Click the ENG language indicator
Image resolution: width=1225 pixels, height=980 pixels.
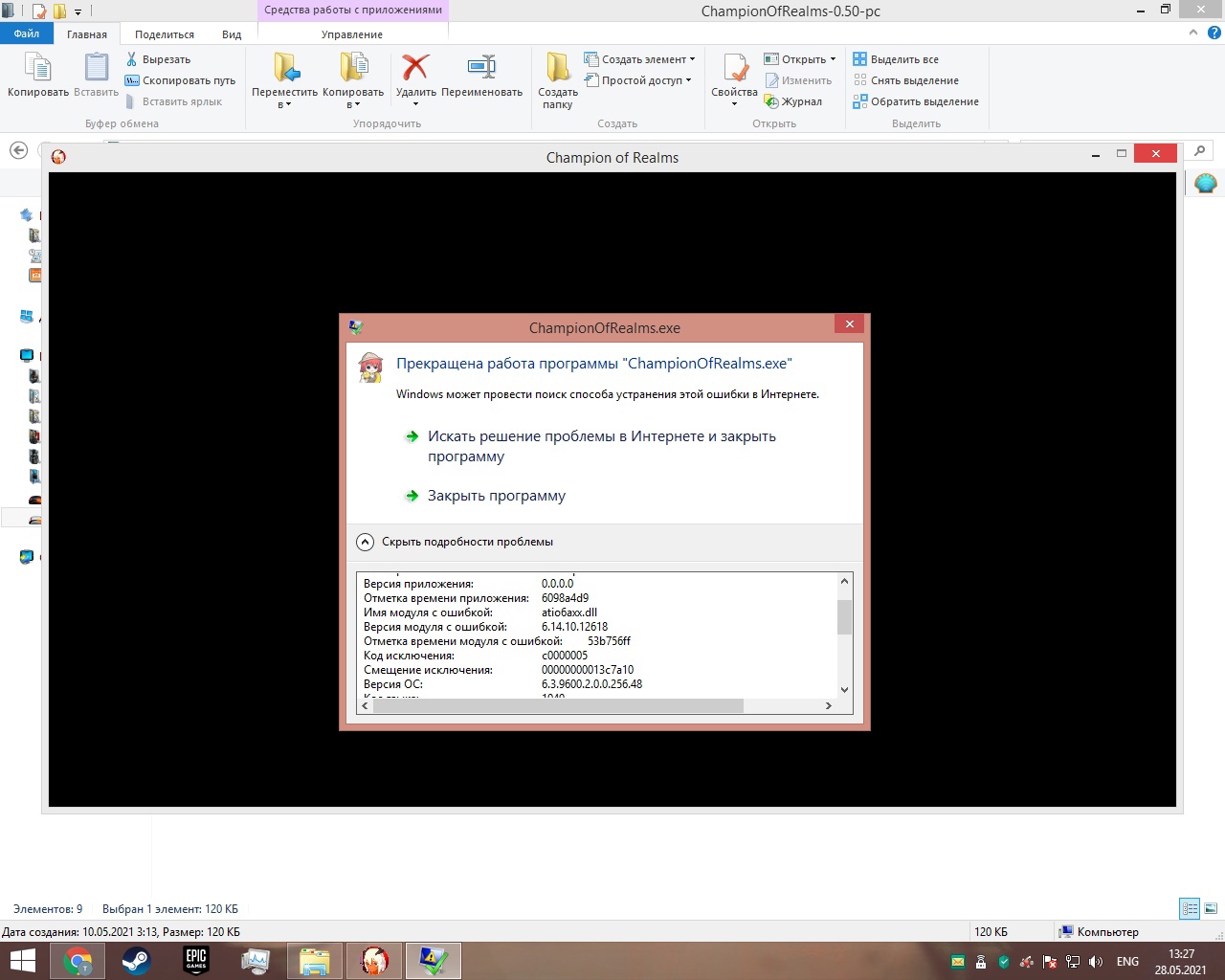1127,962
